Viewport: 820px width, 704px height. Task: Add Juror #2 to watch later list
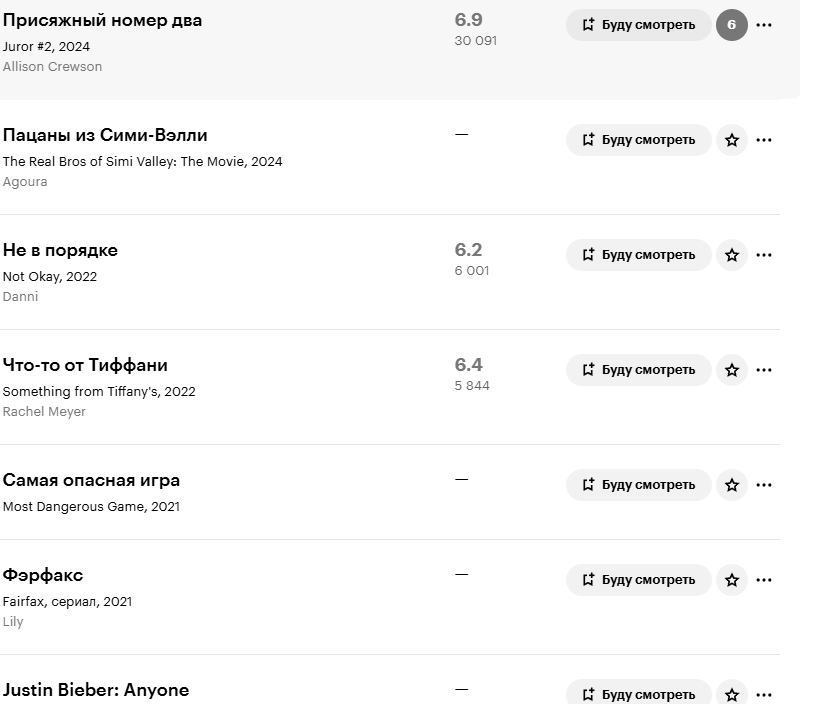coord(638,25)
